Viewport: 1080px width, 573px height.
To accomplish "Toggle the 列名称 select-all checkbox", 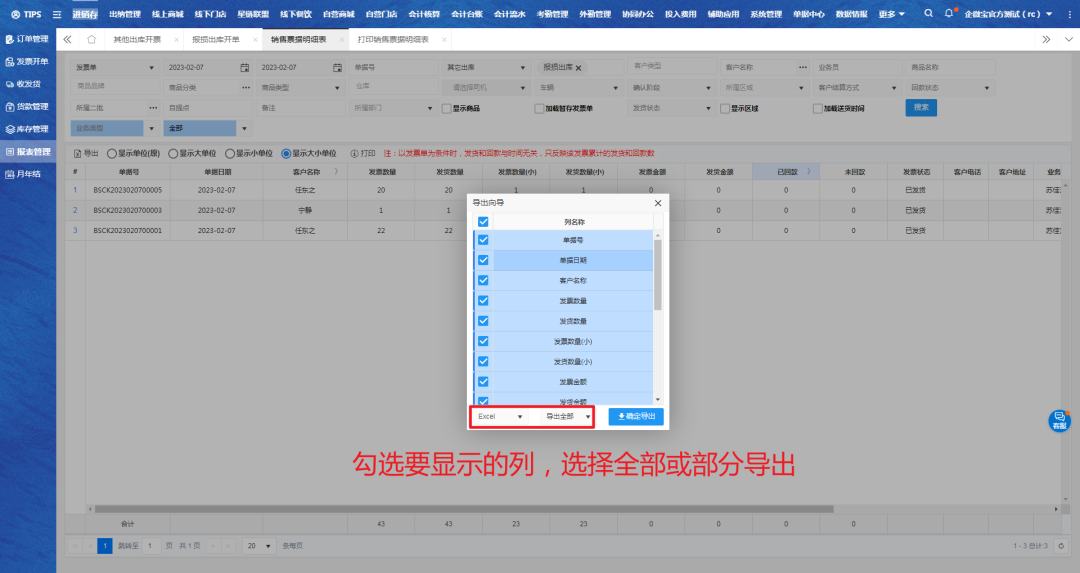I will 483,222.
